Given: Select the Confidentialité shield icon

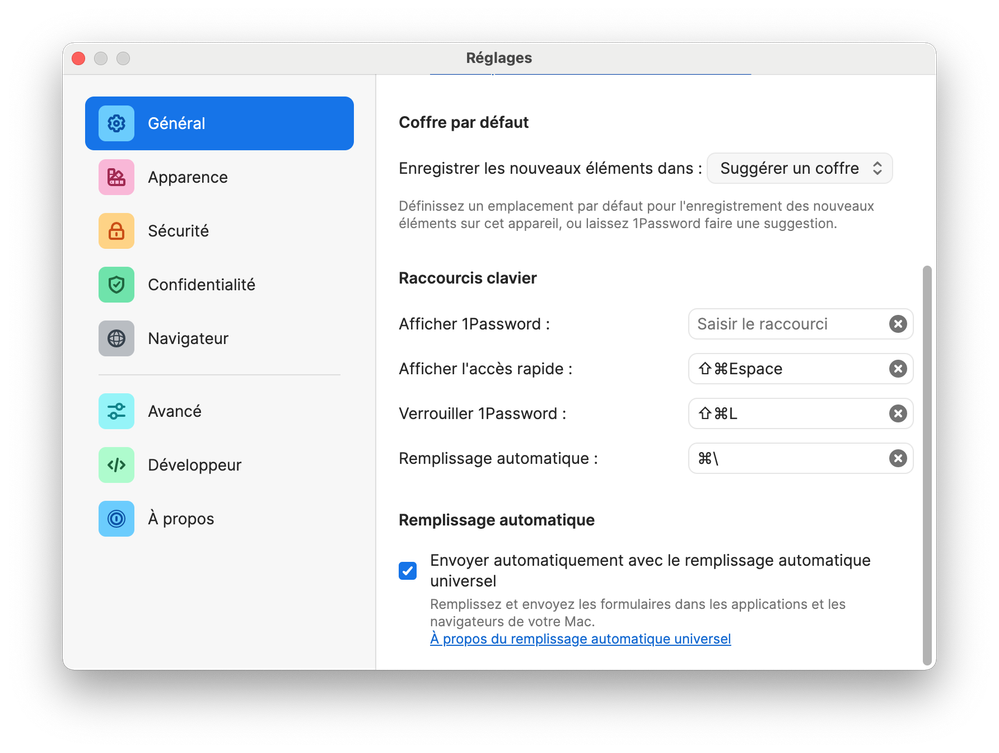Looking at the screenshot, I should 116,285.
